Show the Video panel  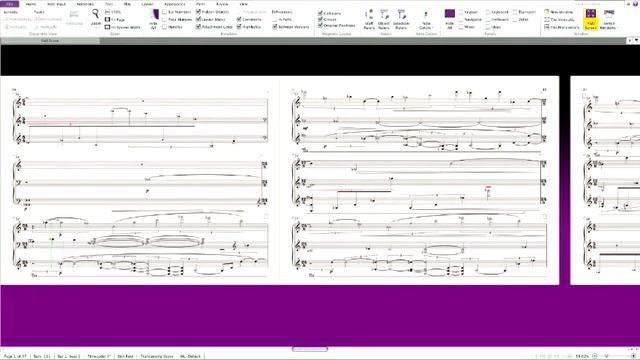pyautogui.click(x=520, y=20)
